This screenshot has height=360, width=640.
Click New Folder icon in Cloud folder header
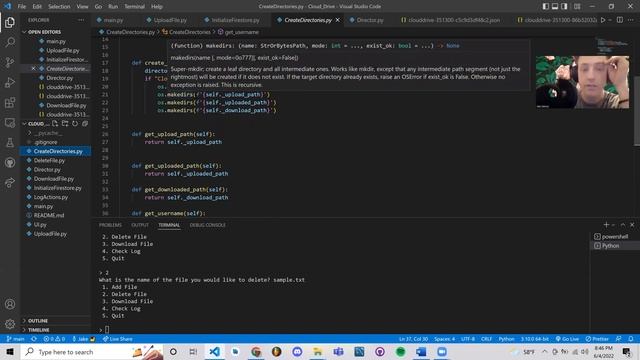coord(65,123)
